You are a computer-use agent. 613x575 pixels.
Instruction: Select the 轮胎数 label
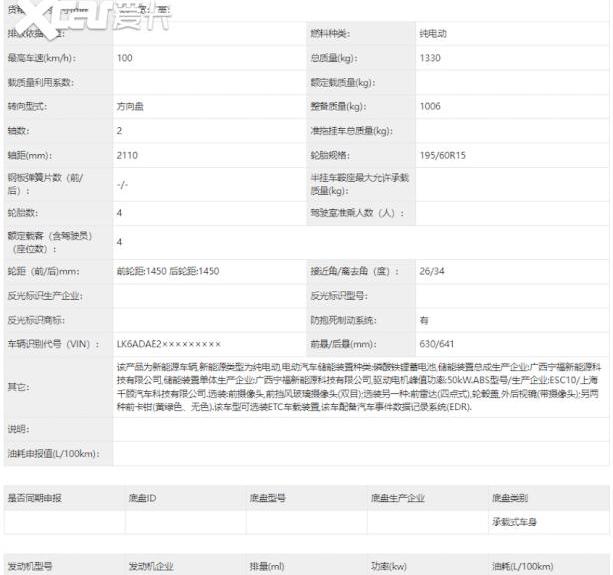tap(23, 213)
